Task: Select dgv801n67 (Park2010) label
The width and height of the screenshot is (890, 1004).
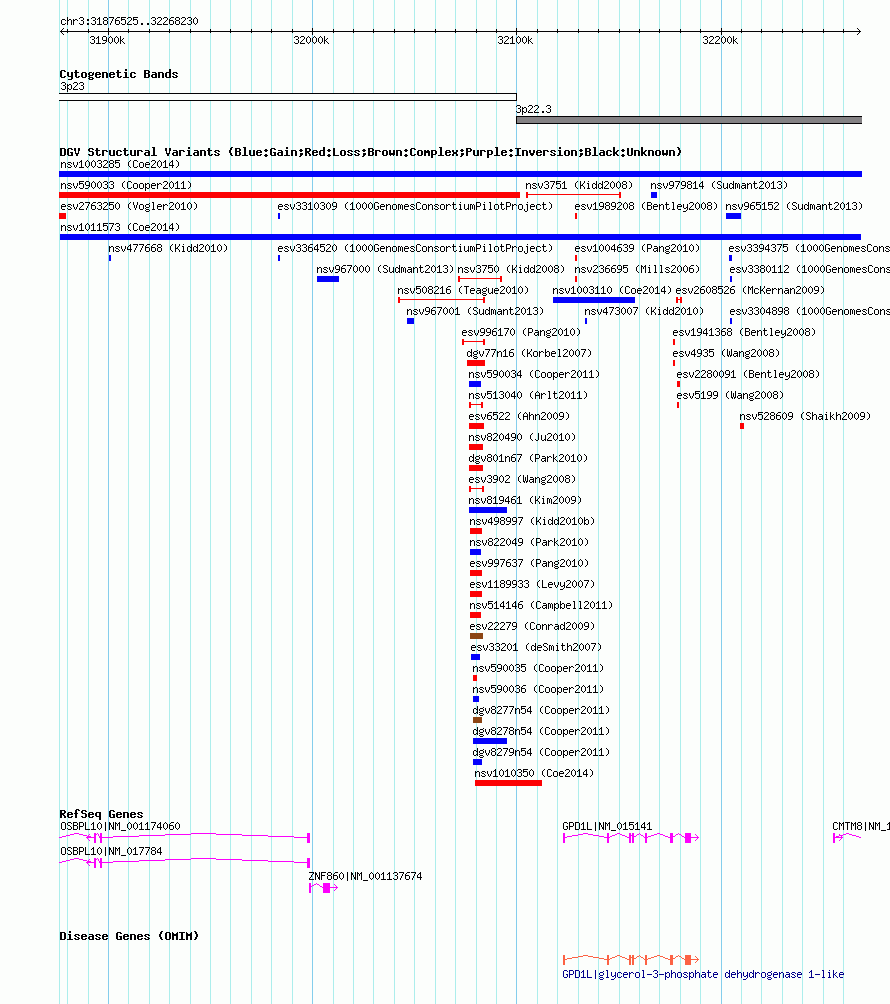Action: pos(528,458)
